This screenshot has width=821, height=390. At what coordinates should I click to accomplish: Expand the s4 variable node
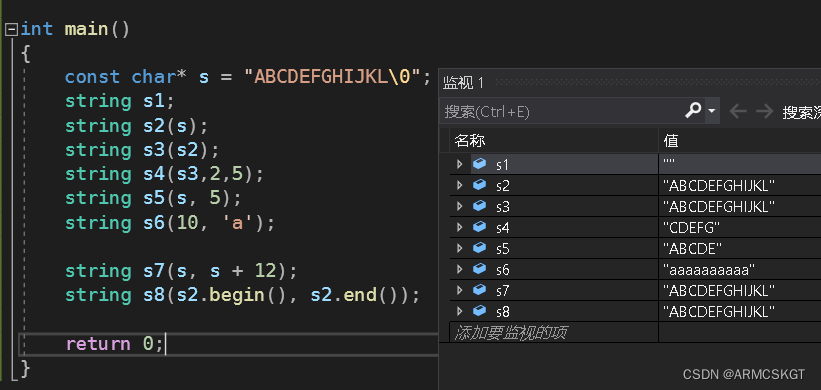460,227
